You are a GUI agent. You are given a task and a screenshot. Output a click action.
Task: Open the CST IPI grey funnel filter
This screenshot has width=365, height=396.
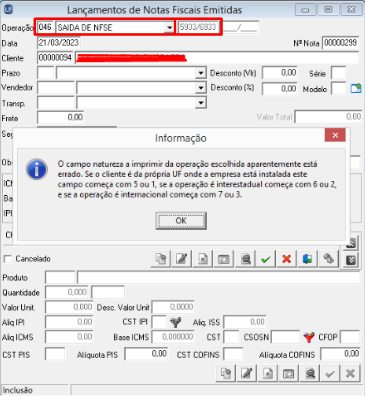(175, 322)
